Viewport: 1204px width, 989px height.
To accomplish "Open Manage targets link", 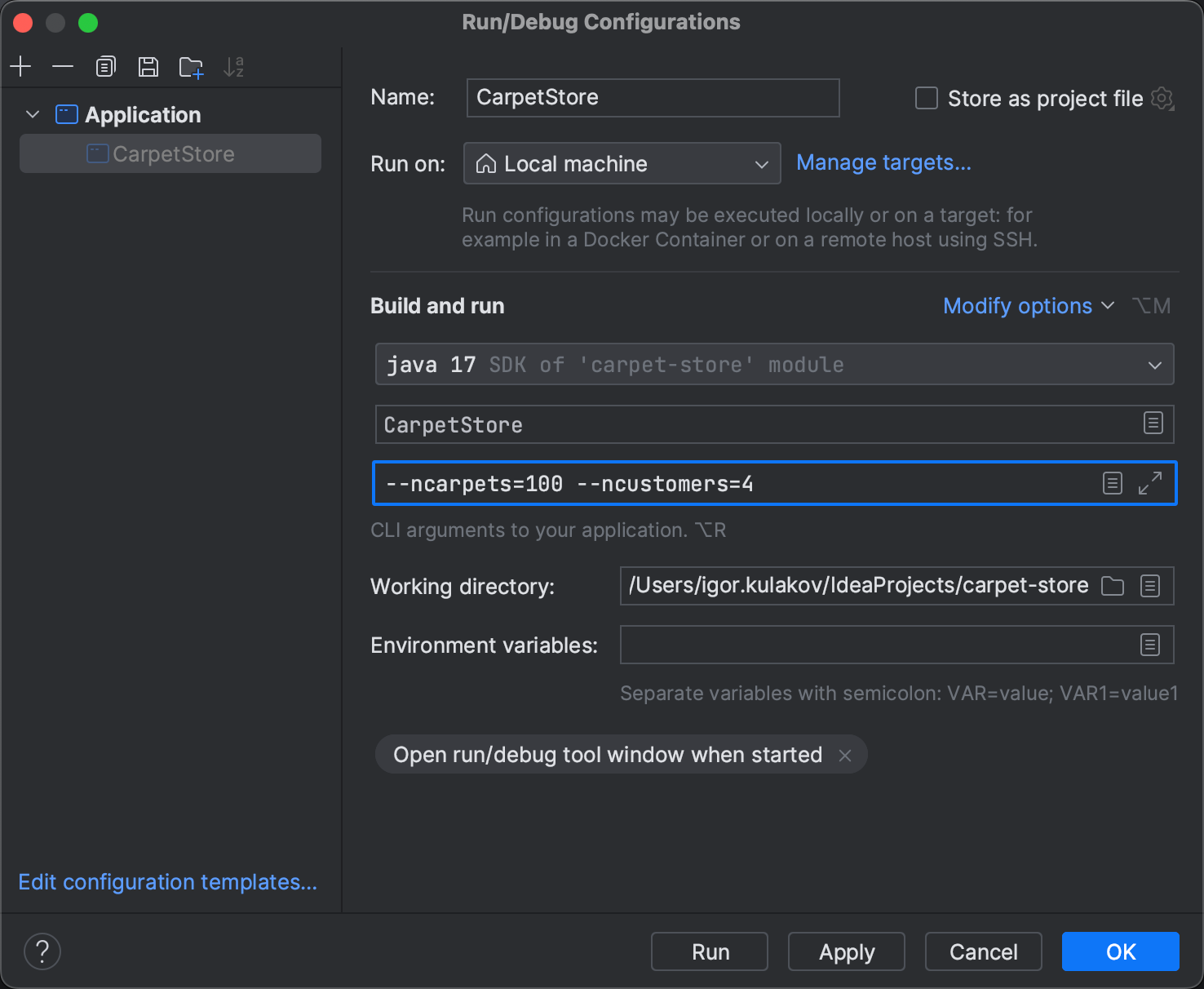I will coord(883,162).
